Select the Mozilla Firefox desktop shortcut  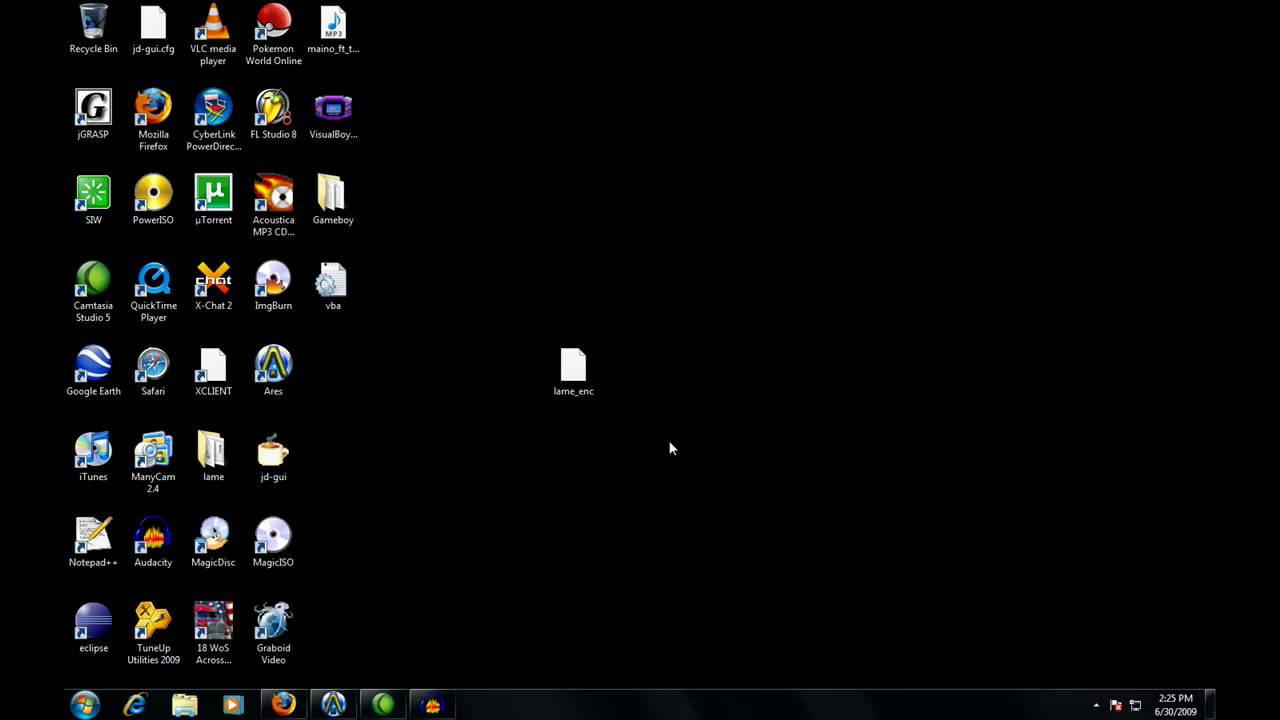pyautogui.click(x=153, y=121)
